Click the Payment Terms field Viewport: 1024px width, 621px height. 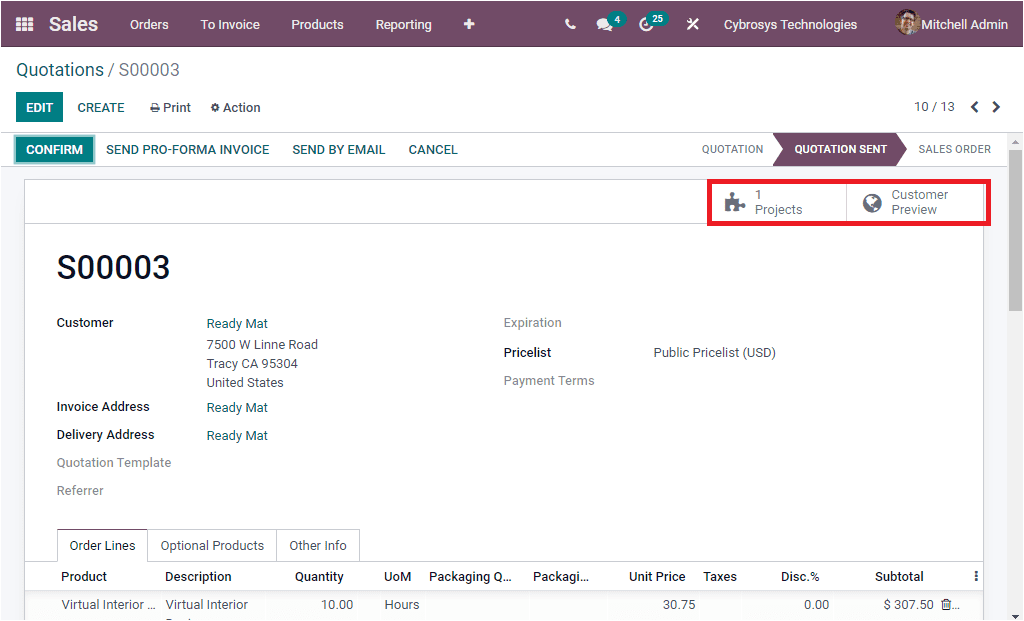[x=549, y=380]
